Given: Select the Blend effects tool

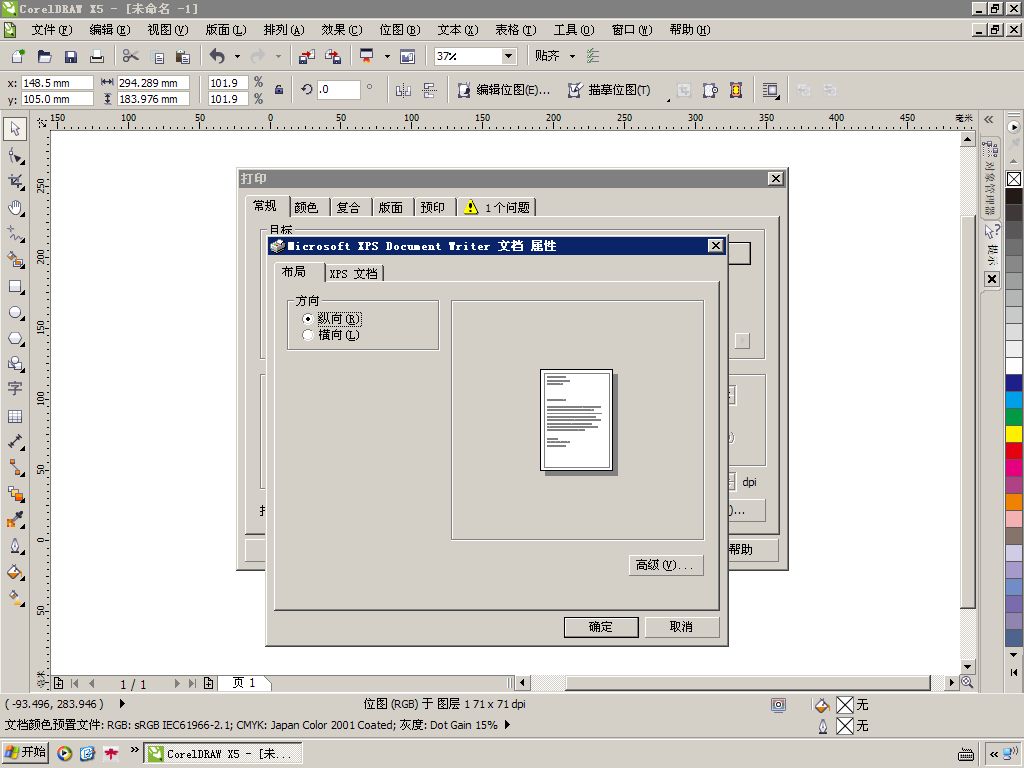Looking at the screenshot, I should click(x=15, y=494).
